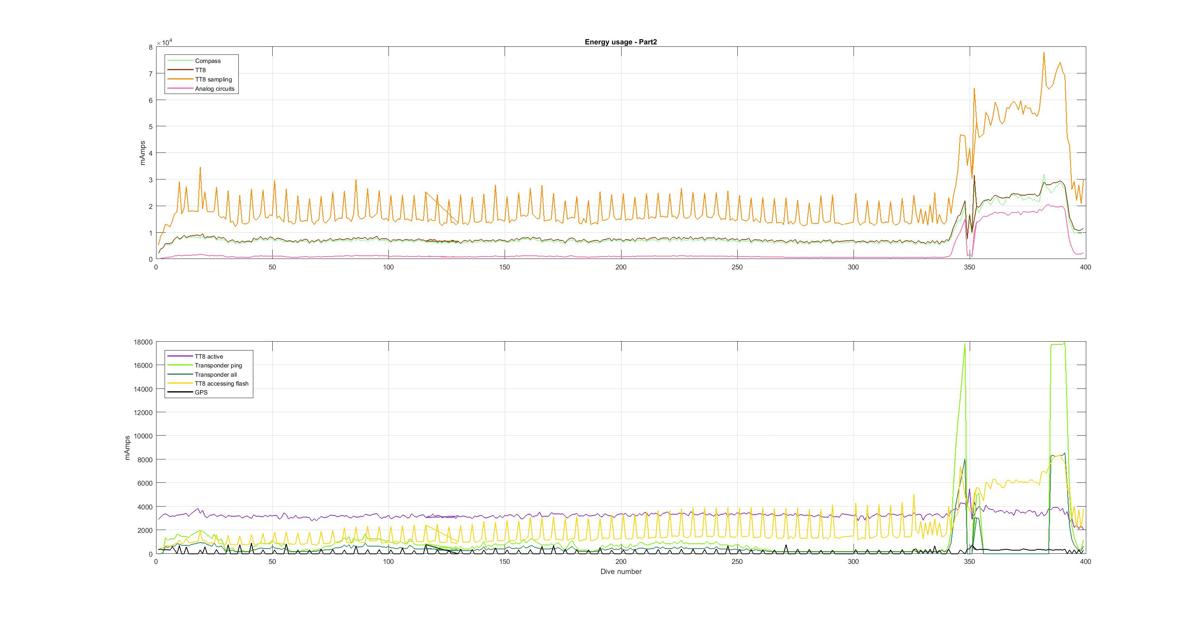The width and height of the screenshot is (1200, 622).
Task: Select the "Transponder ping" legend label
Action: tap(216, 366)
